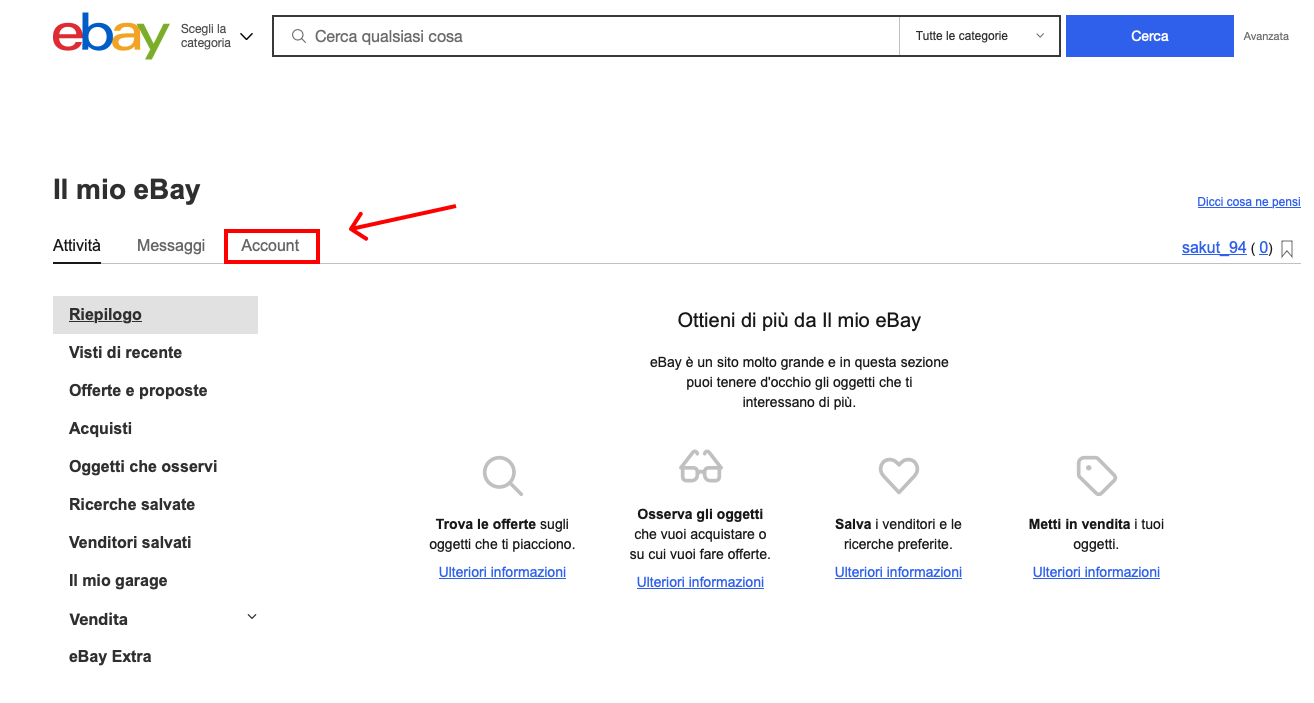The height and width of the screenshot is (703, 1314).
Task: Click the blue Cerca button
Action: pyautogui.click(x=1149, y=36)
